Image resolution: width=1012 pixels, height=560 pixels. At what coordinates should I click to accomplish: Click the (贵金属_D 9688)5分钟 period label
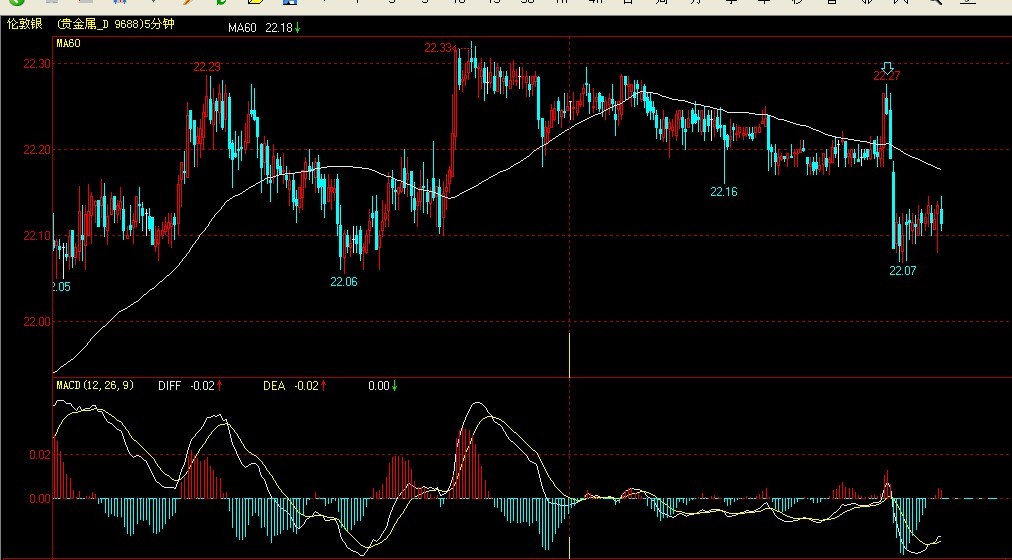116,25
